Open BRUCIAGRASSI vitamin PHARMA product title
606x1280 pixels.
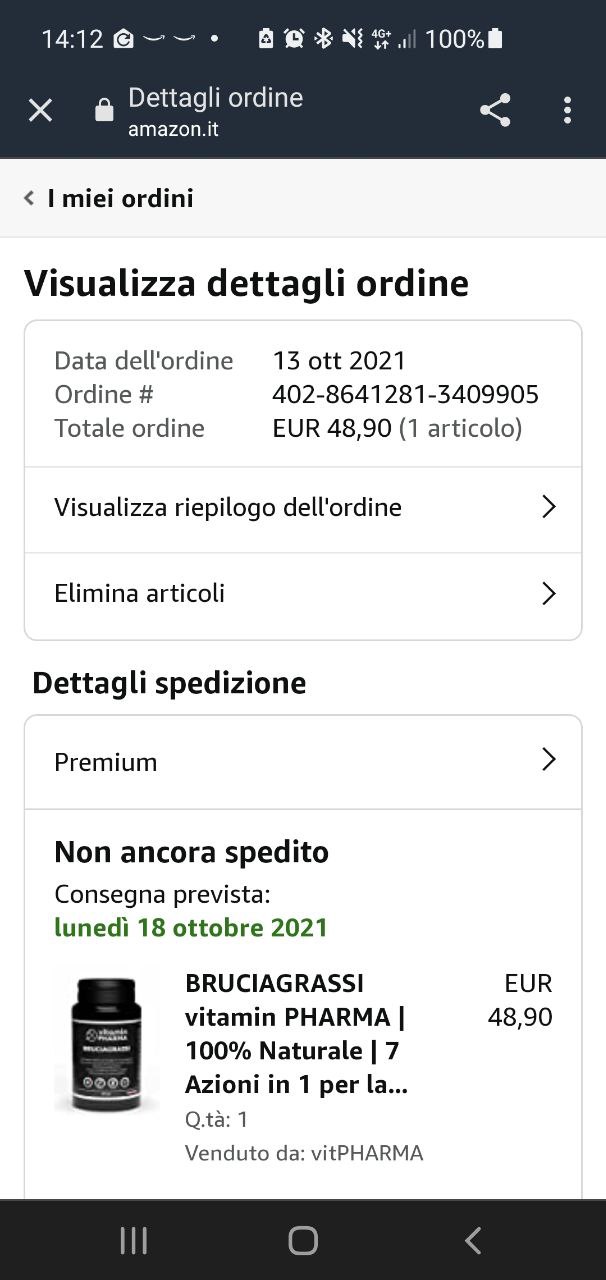tap(297, 1034)
